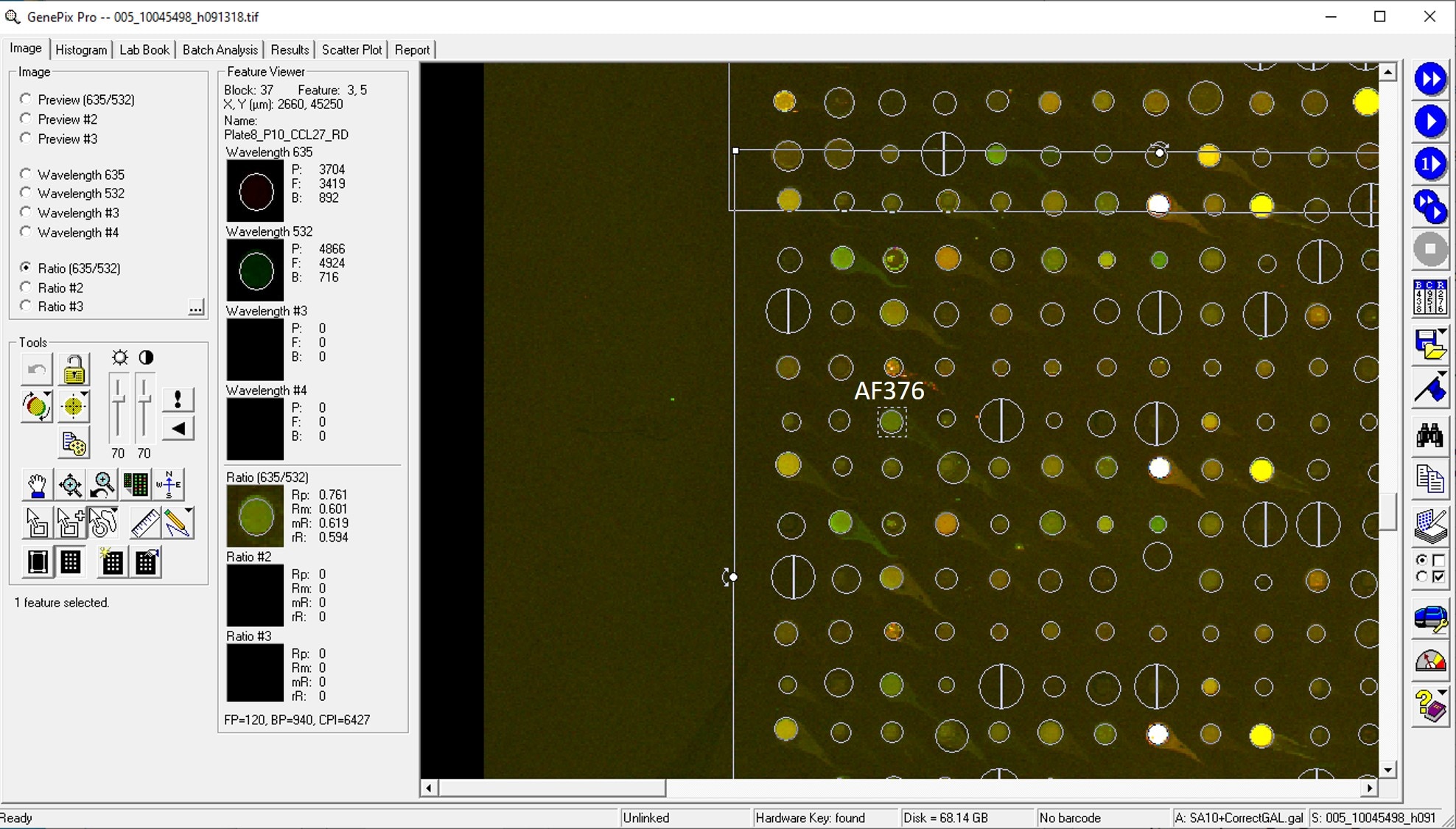Open the gauge hardware diagnostics icon
1456x829 pixels.
click(x=1429, y=660)
